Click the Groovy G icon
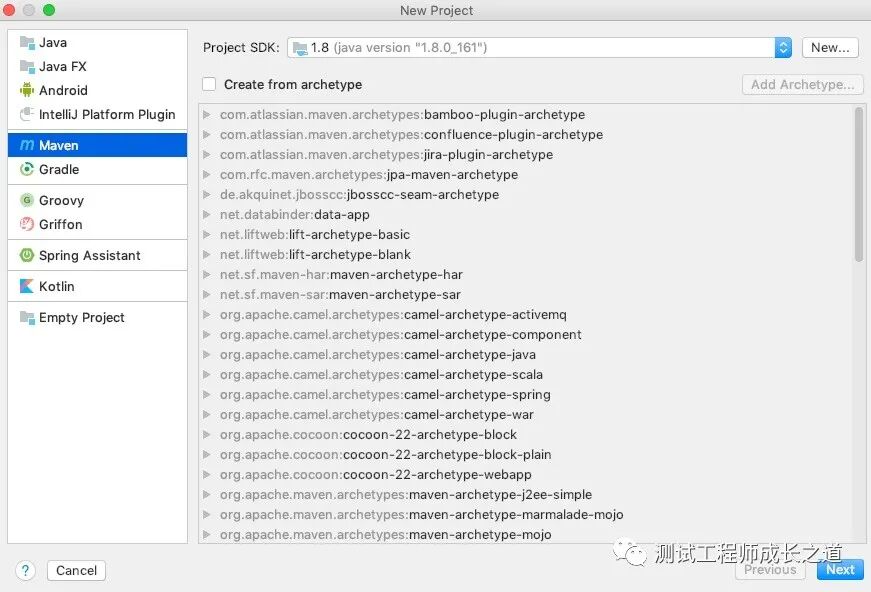871x592 pixels. [27, 200]
